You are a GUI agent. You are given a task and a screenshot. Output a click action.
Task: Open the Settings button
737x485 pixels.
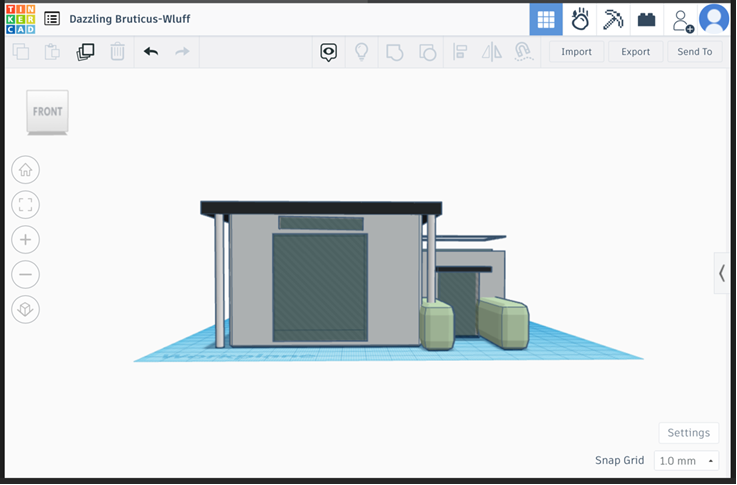click(x=689, y=433)
